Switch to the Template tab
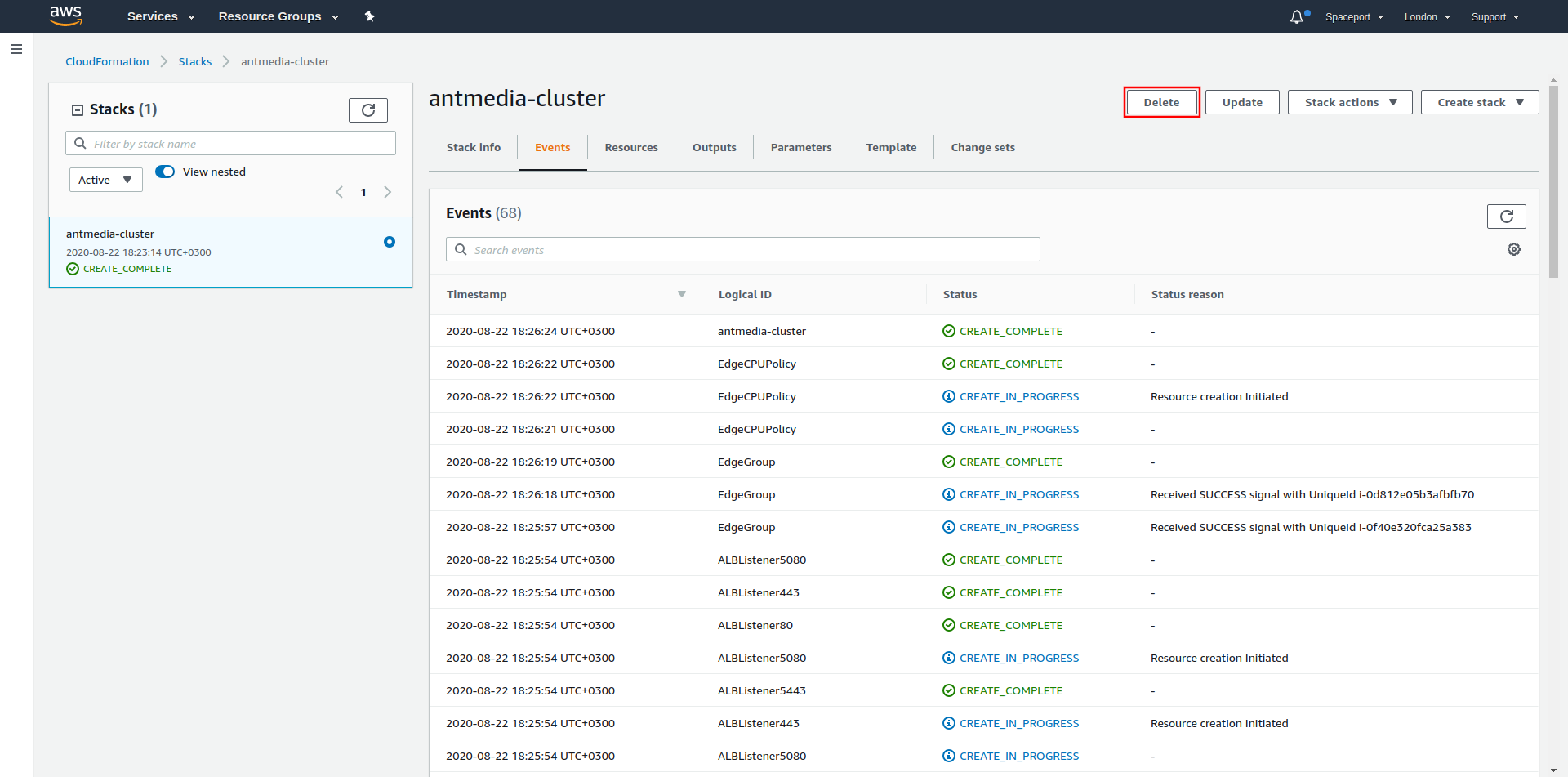Screen dimensions: 1568x777 tap(891, 148)
